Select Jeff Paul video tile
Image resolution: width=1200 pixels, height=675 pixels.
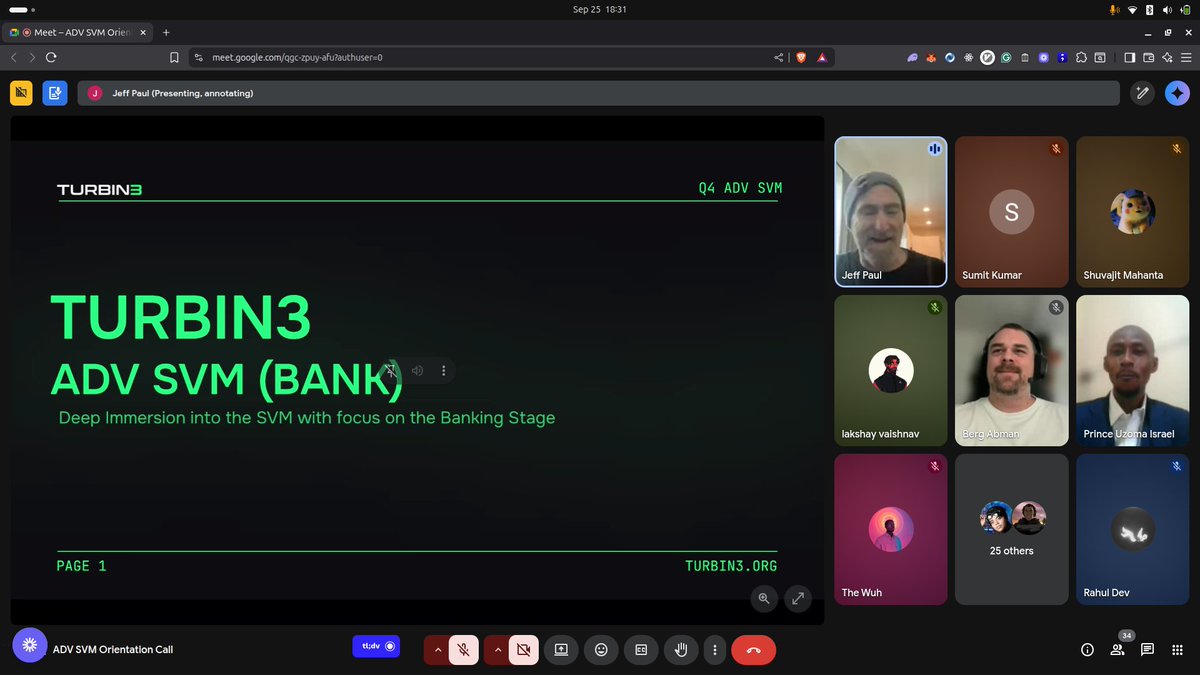click(x=891, y=211)
